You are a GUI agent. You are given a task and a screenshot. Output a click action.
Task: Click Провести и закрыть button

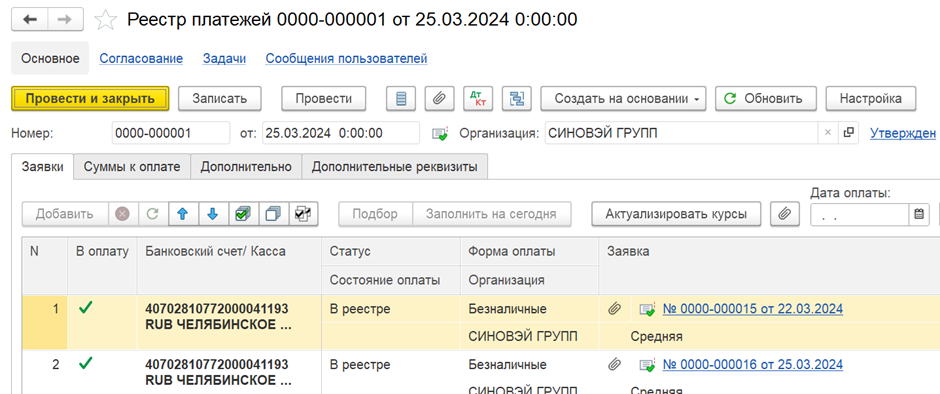pyautogui.click(x=91, y=99)
